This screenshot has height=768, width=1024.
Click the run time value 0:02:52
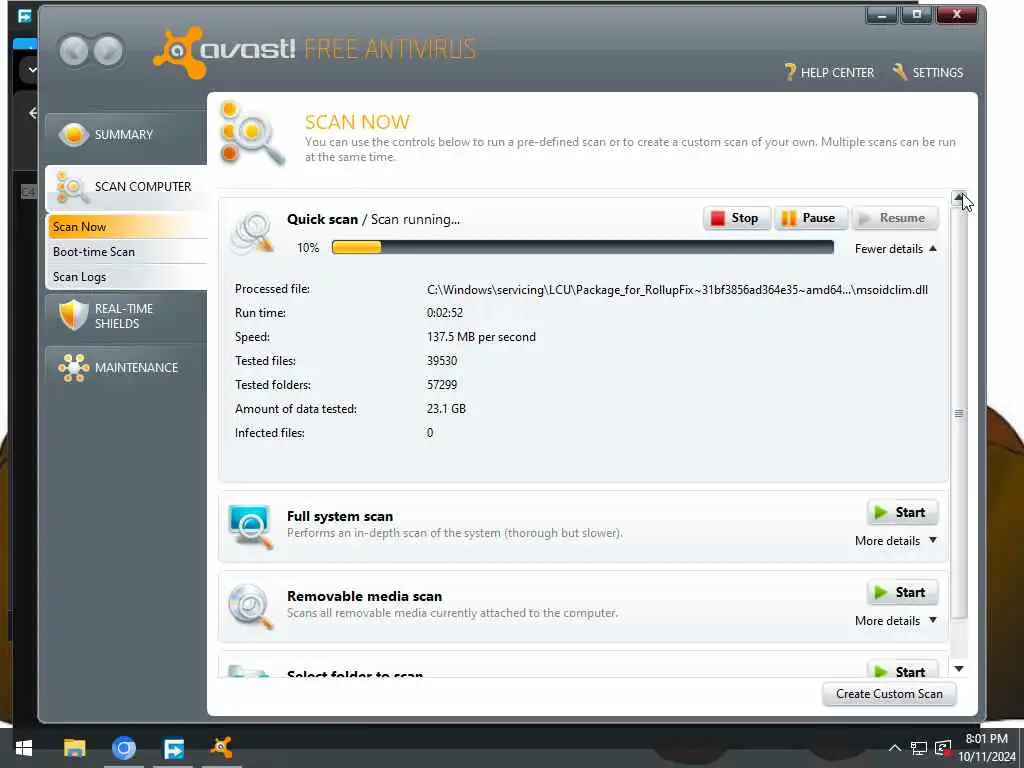[x=445, y=313]
